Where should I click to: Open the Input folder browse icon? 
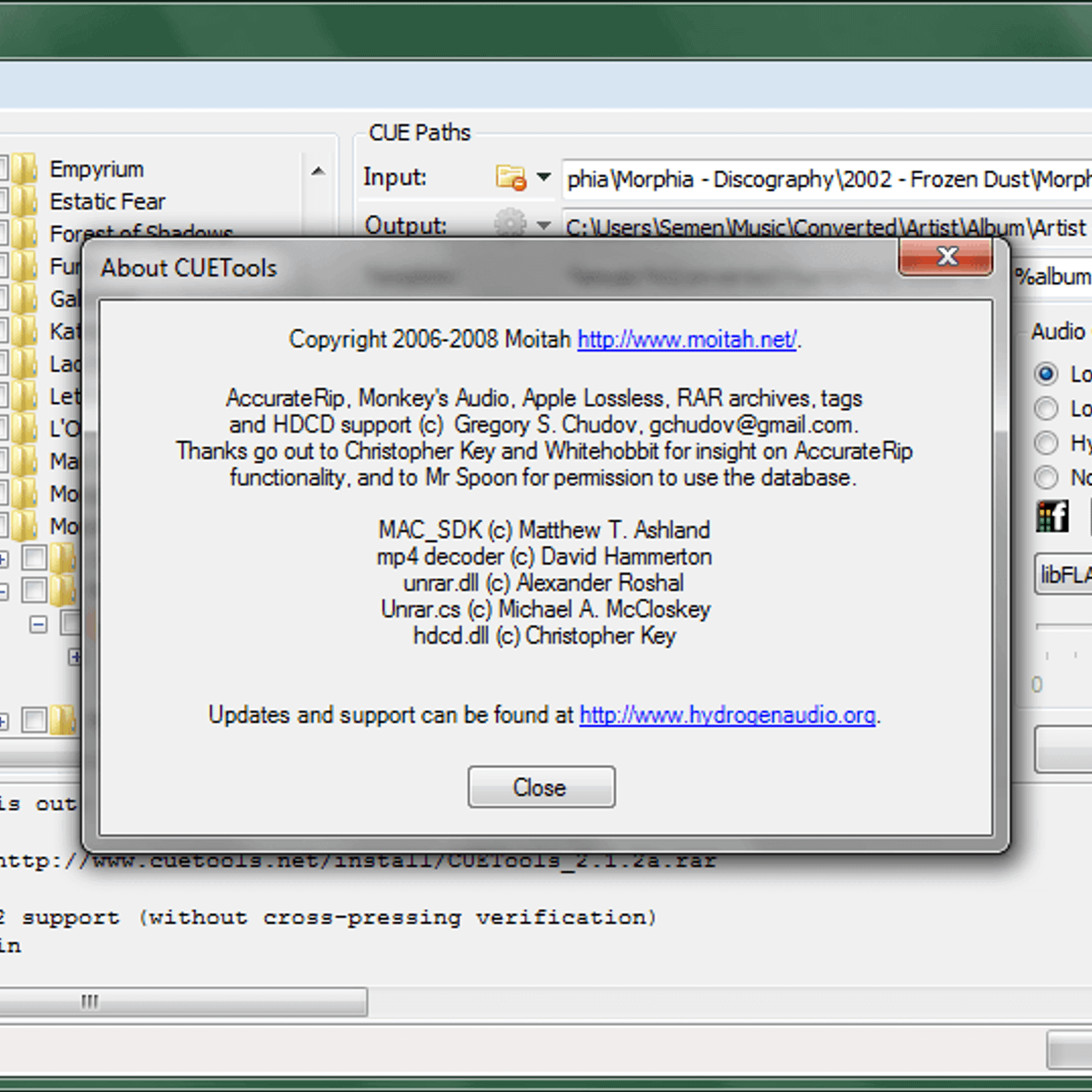pos(511,177)
